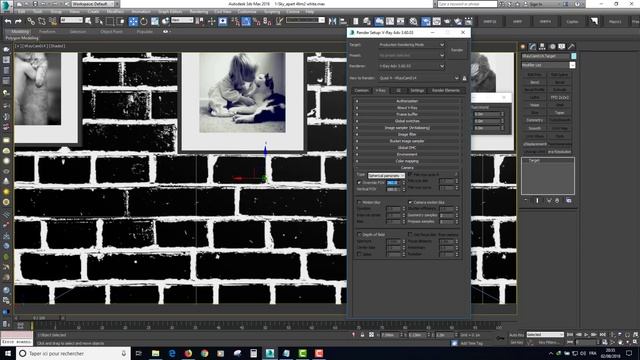Image resolution: width=640 pixels, height=360 pixels.
Task: Click Go to Start playback button
Action: pyautogui.click(x=570, y=335)
